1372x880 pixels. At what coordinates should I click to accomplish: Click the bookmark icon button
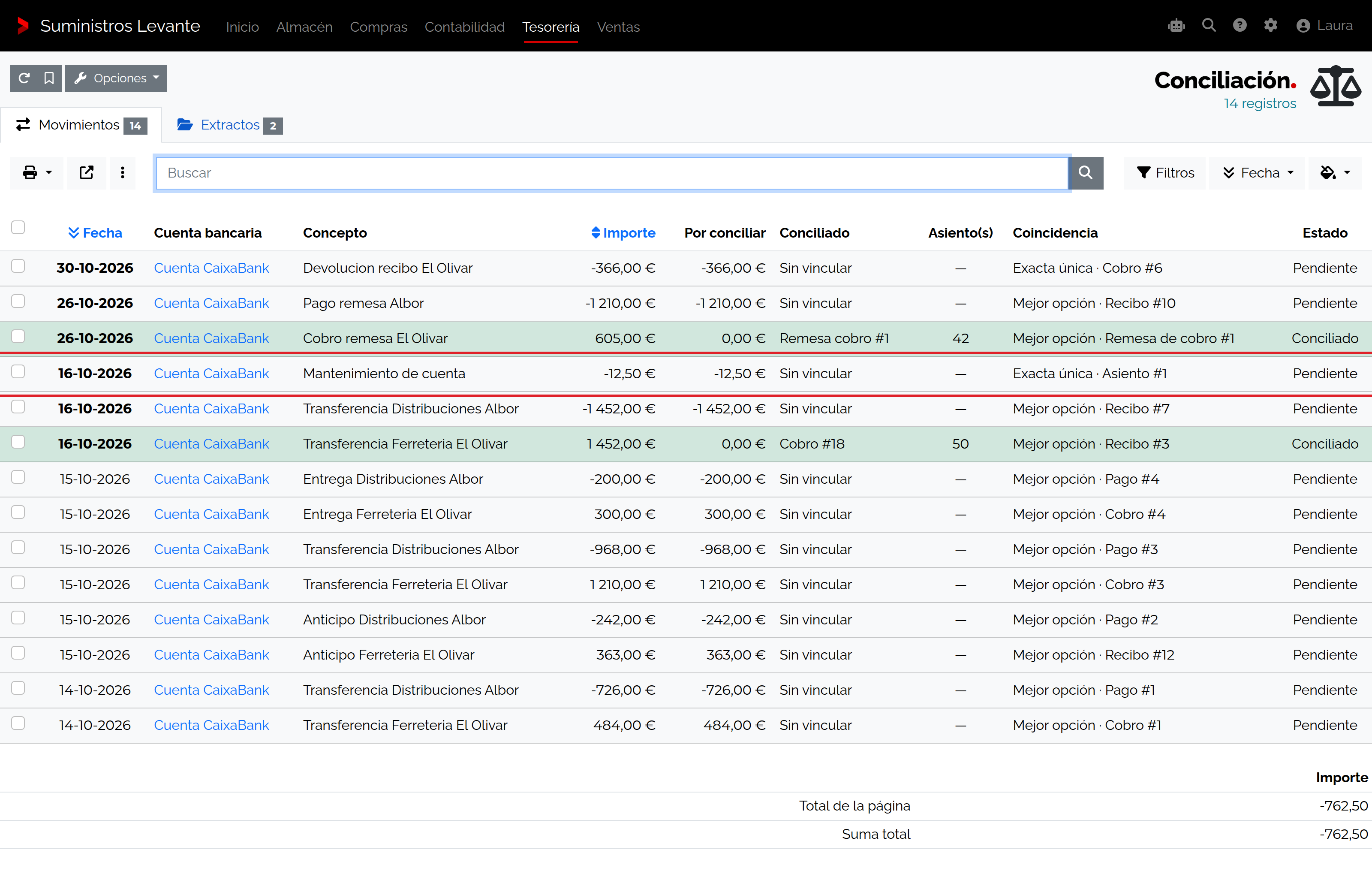click(x=49, y=78)
